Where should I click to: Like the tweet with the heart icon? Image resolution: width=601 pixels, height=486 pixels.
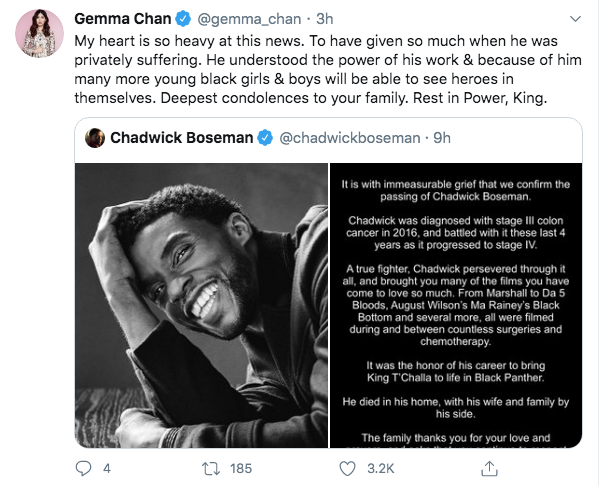point(348,468)
